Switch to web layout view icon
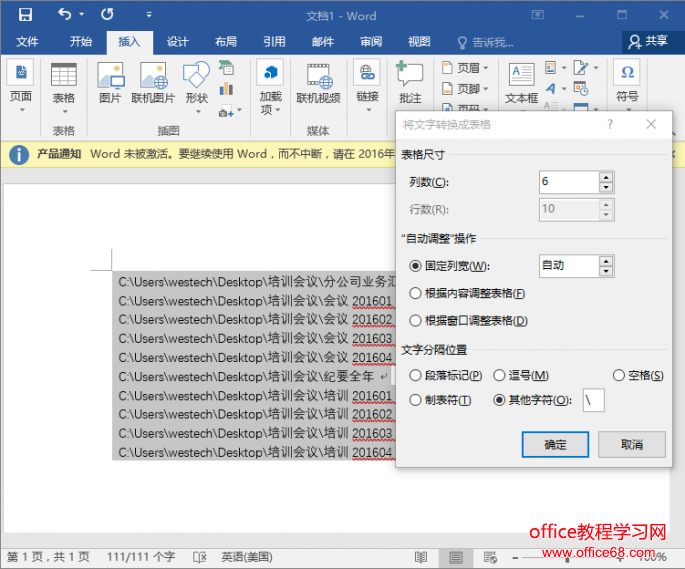The width and height of the screenshot is (685, 569). (x=490, y=557)
